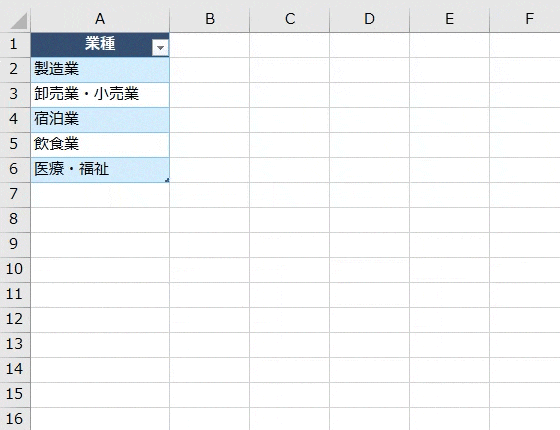Select row 16 header
The image size is (560, 430).
15,419
